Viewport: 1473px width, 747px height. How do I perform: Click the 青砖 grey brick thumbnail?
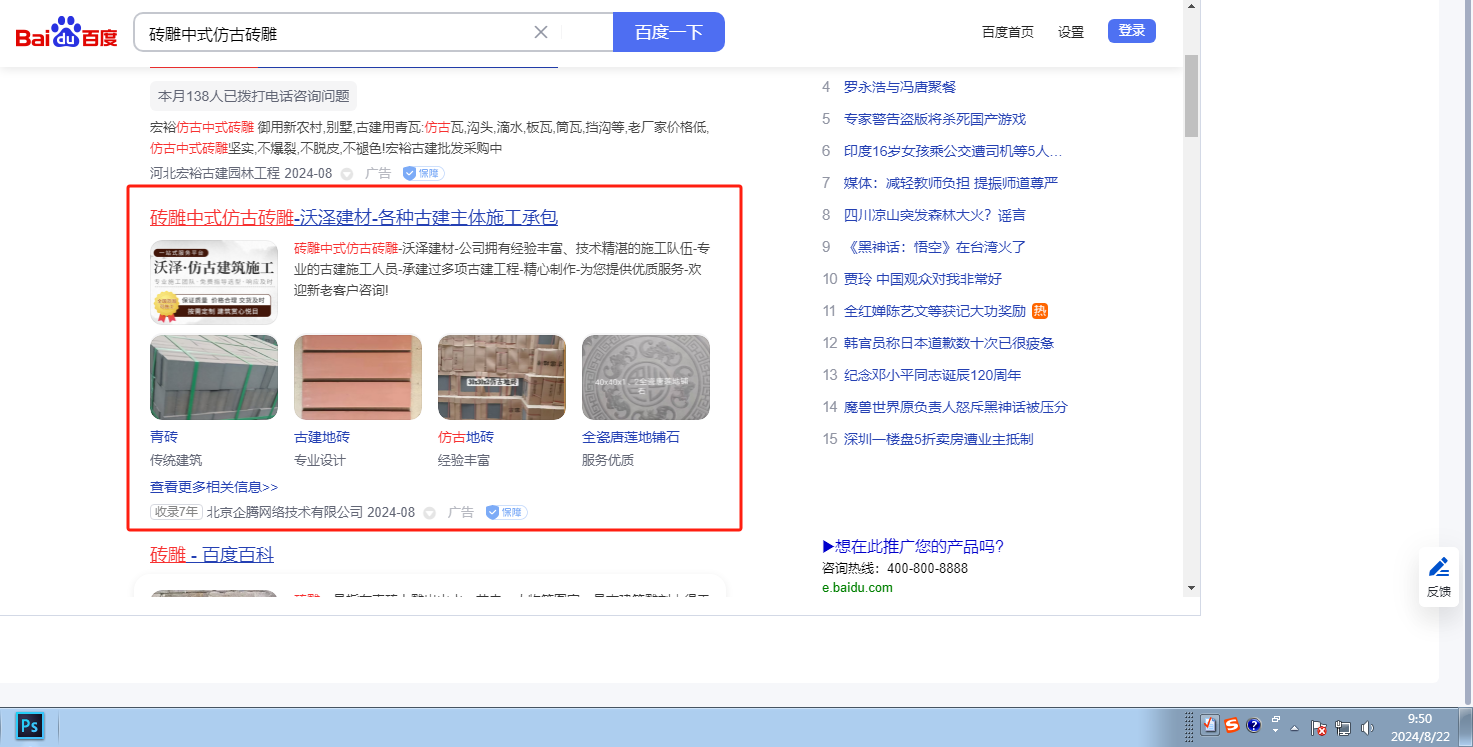click(x=214, y=377)
